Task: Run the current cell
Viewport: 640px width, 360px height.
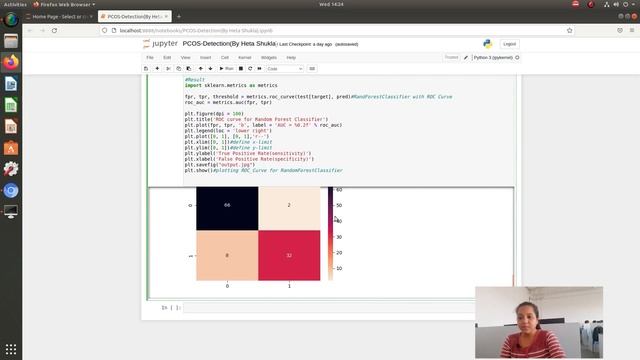Action: pos(227,69)
